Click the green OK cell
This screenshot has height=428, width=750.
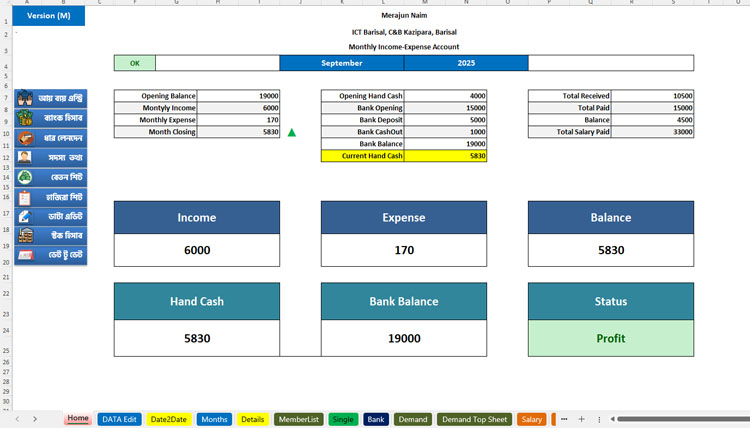pos(135,63)
